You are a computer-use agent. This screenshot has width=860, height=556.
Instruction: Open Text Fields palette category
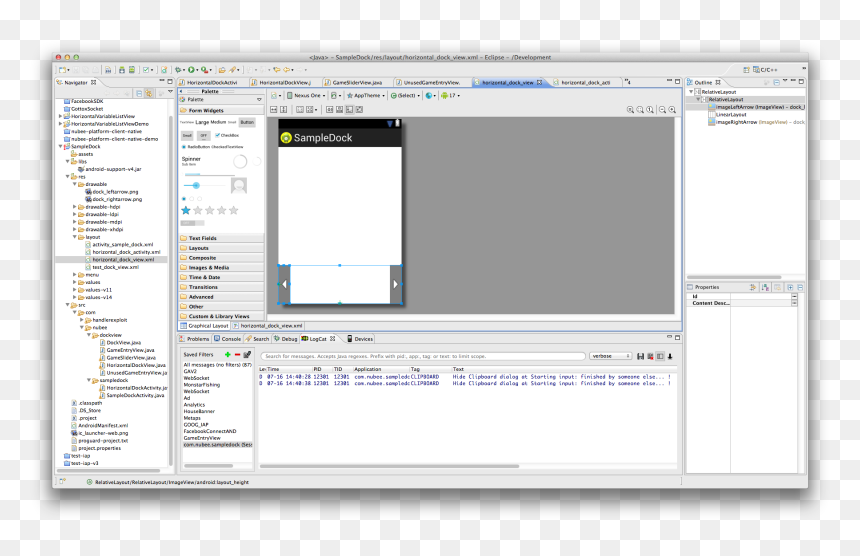coord(222,239)
